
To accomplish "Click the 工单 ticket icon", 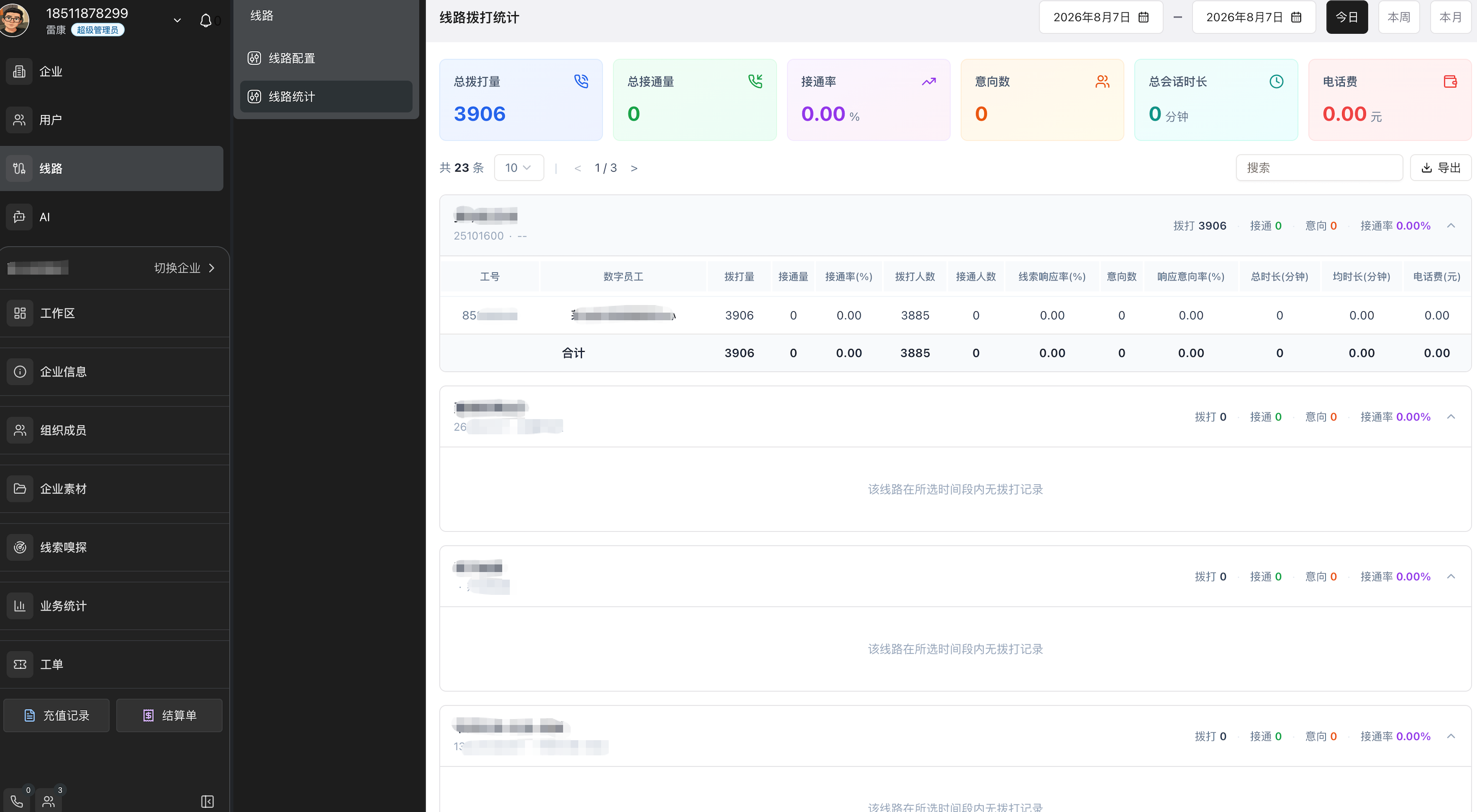I will [x=20, y=664].
